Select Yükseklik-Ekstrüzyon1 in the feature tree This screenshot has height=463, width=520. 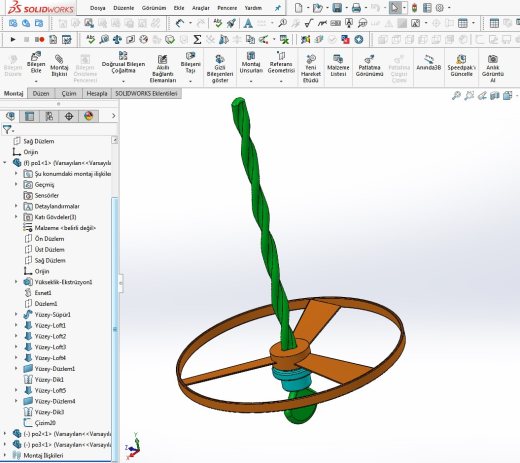(x=63, y=282)
